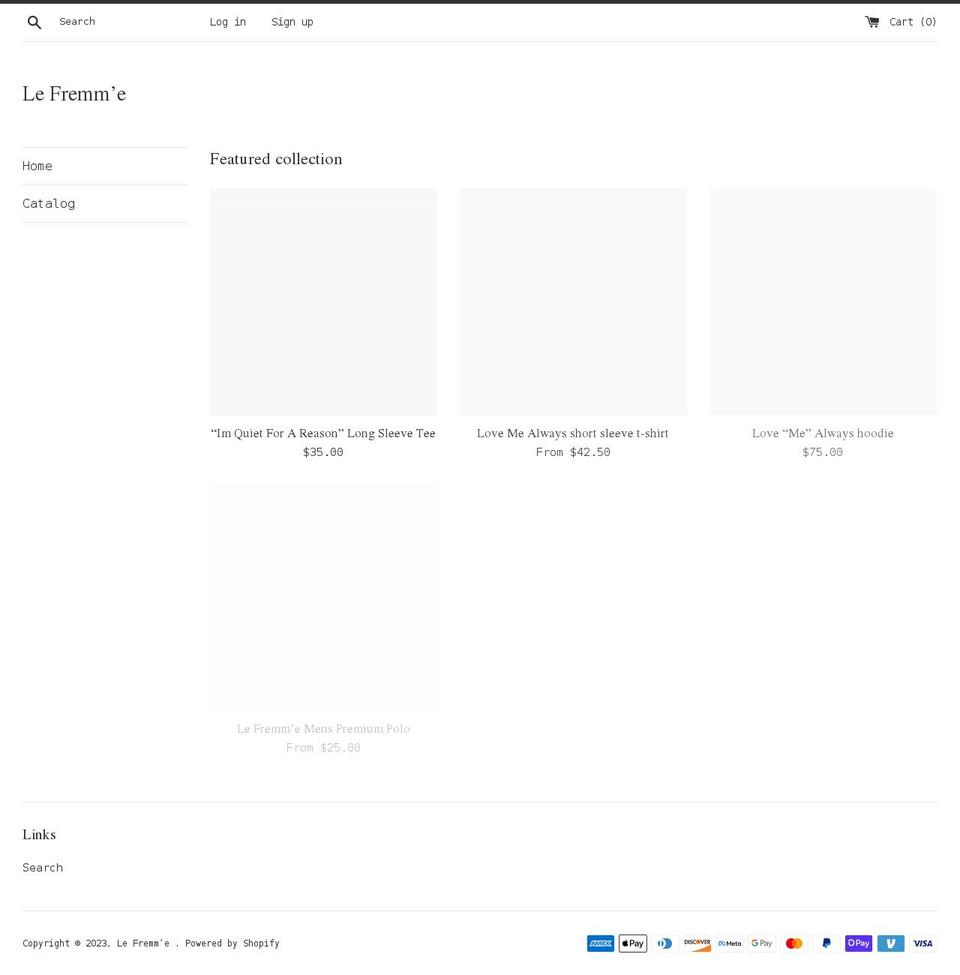Click "Im Quiet For A Reason" Long Sleeve Tee title
960x975 pixels.
click(323, 433)
